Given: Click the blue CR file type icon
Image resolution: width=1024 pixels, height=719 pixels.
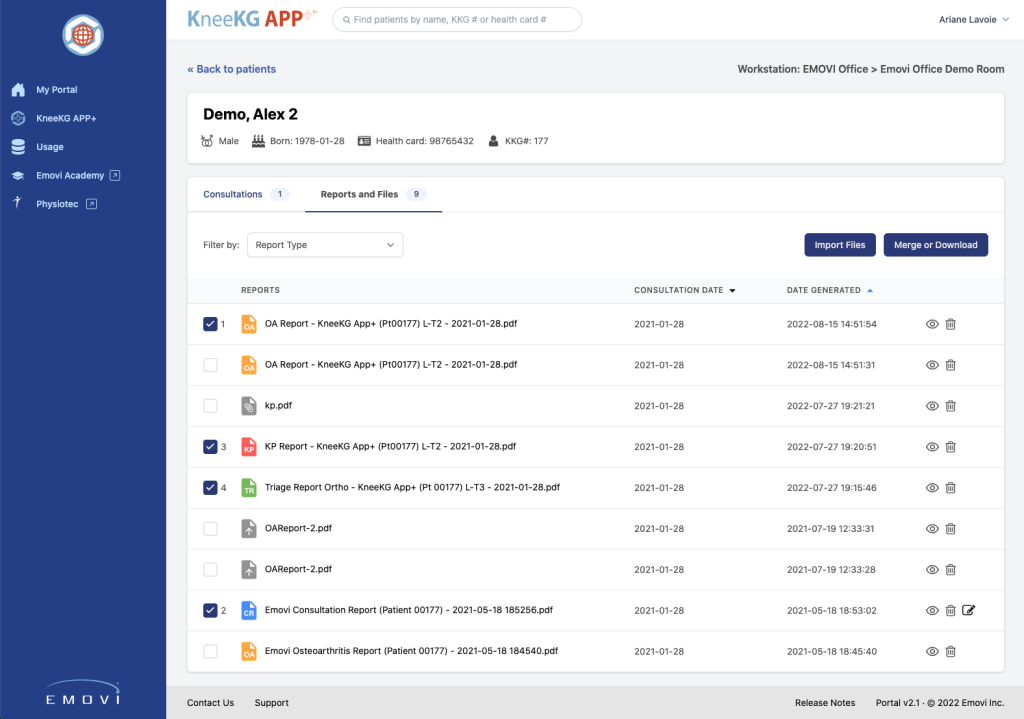Looking at the screenshot, I should point(249,611).
